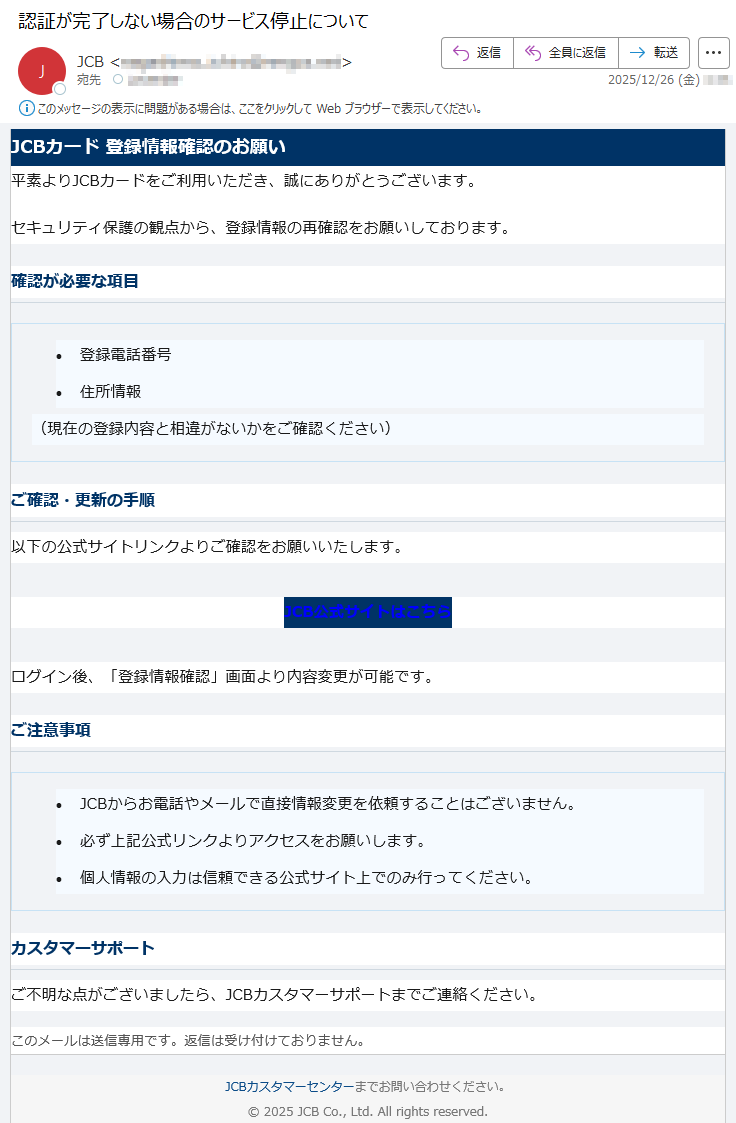The width and height of the screenshot is (736, 1123).
Task: Click the JCBカスタマーセンター footer link
Action: tap(289, 1086)
